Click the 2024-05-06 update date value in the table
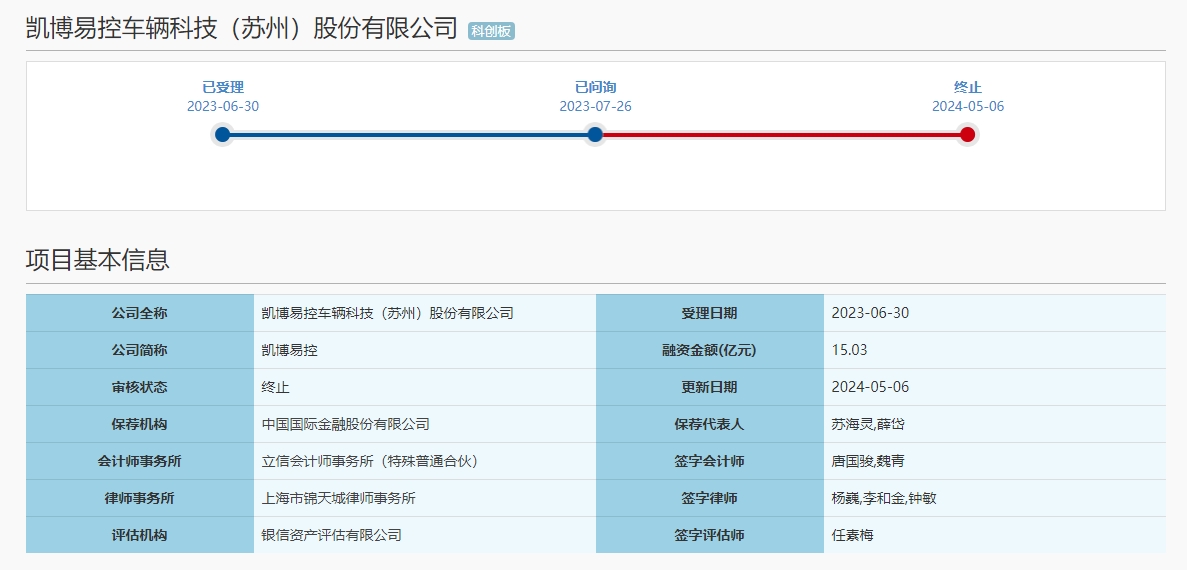The height and width of the screenshot is (570, 1187). (x=870, y=387)
